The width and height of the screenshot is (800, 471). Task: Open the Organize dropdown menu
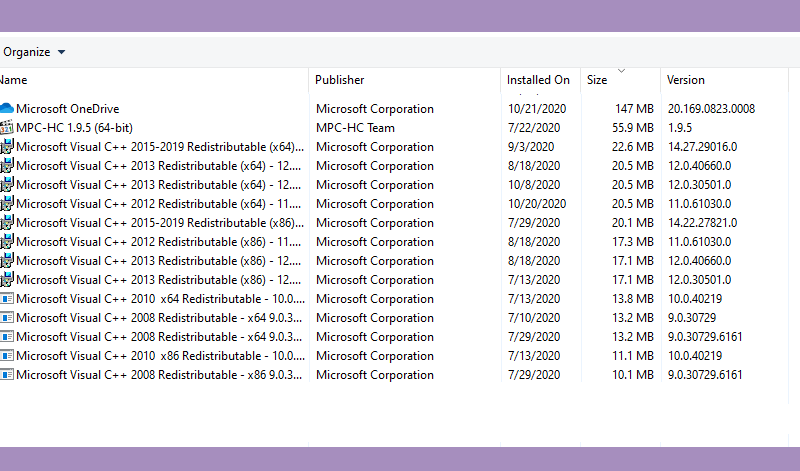pyautogui.click(x=34, y=52)
